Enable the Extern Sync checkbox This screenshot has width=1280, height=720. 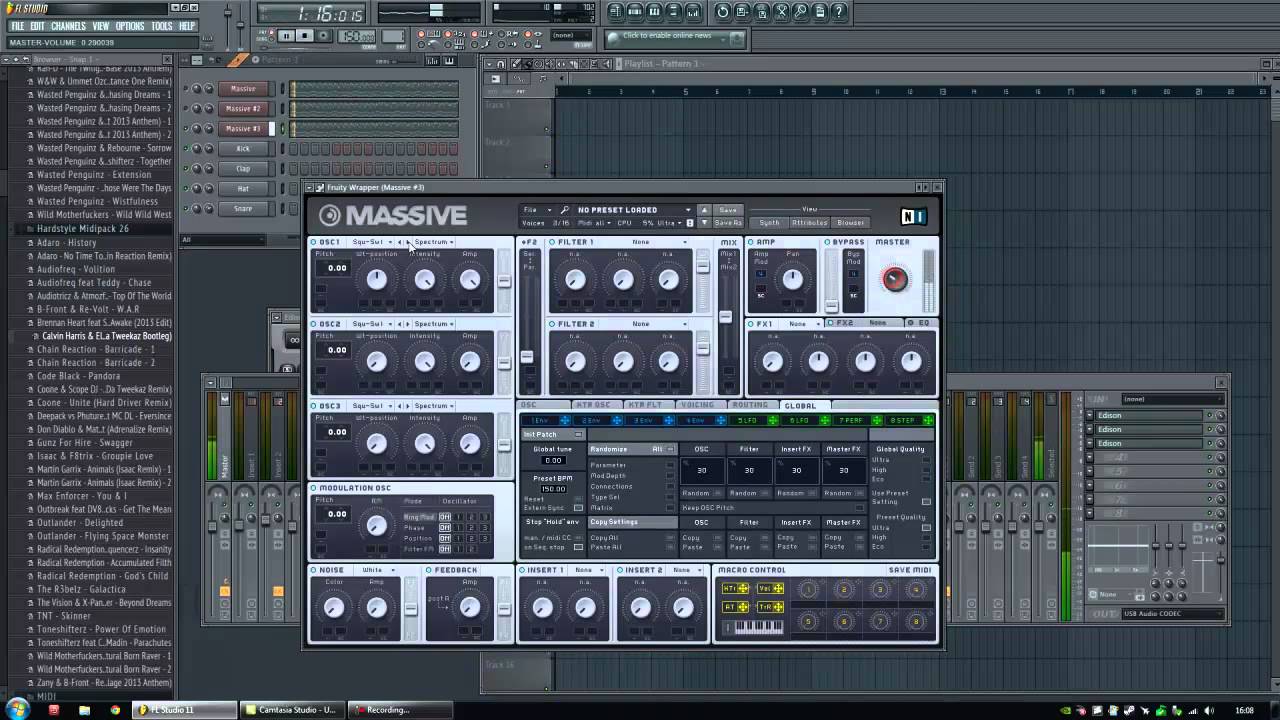(x=579, y=507)
